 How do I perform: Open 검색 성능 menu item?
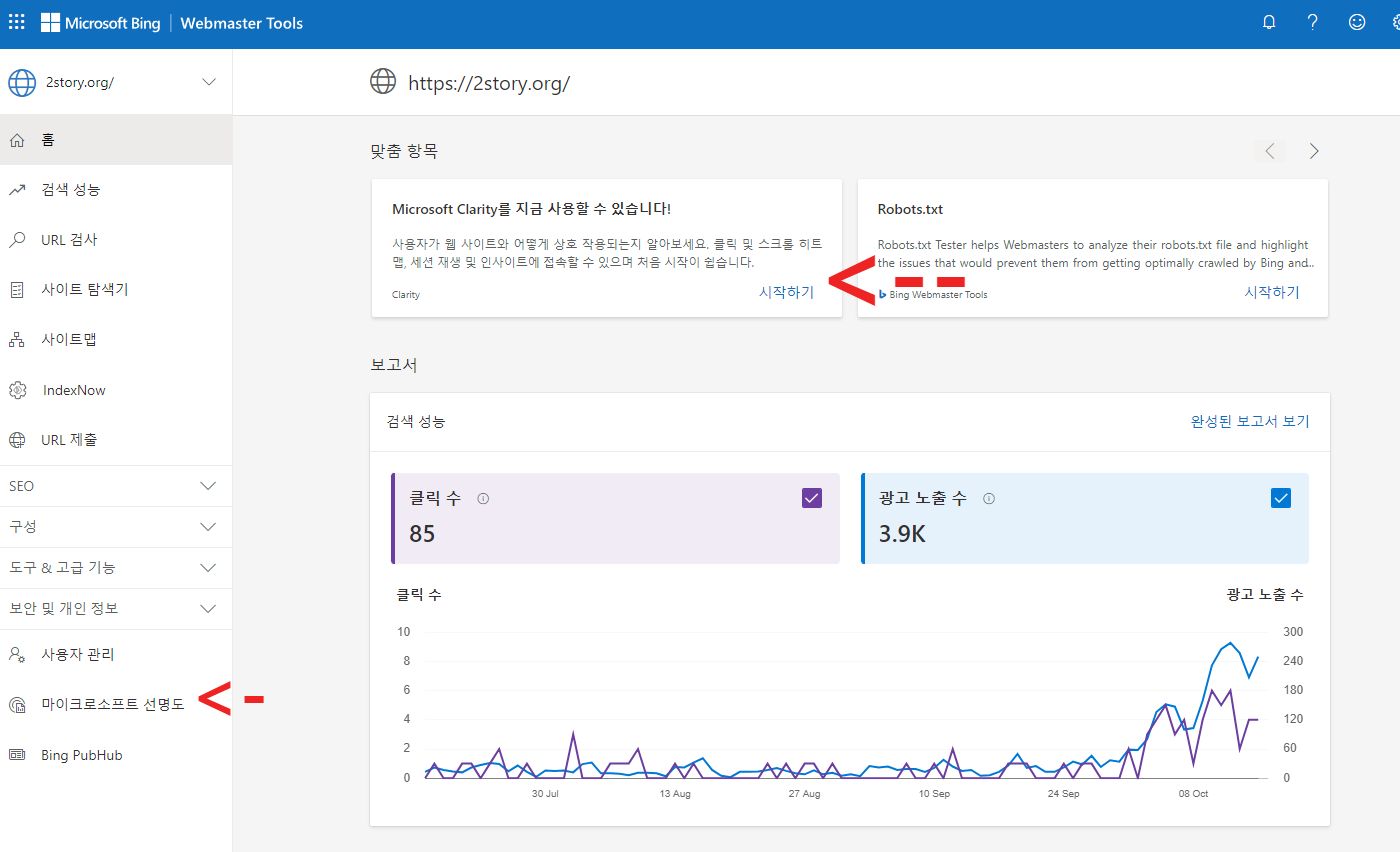click(116, 190)
